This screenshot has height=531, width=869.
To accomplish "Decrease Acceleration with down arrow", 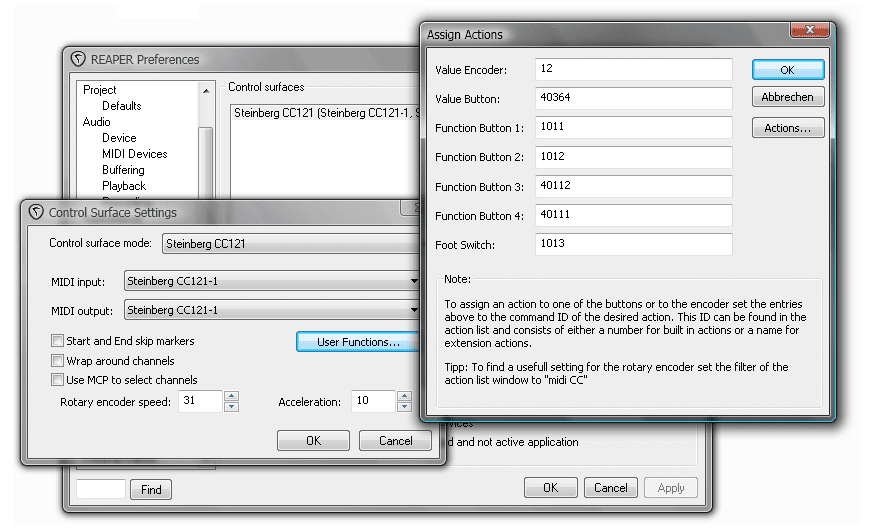I will pos(405,406).
